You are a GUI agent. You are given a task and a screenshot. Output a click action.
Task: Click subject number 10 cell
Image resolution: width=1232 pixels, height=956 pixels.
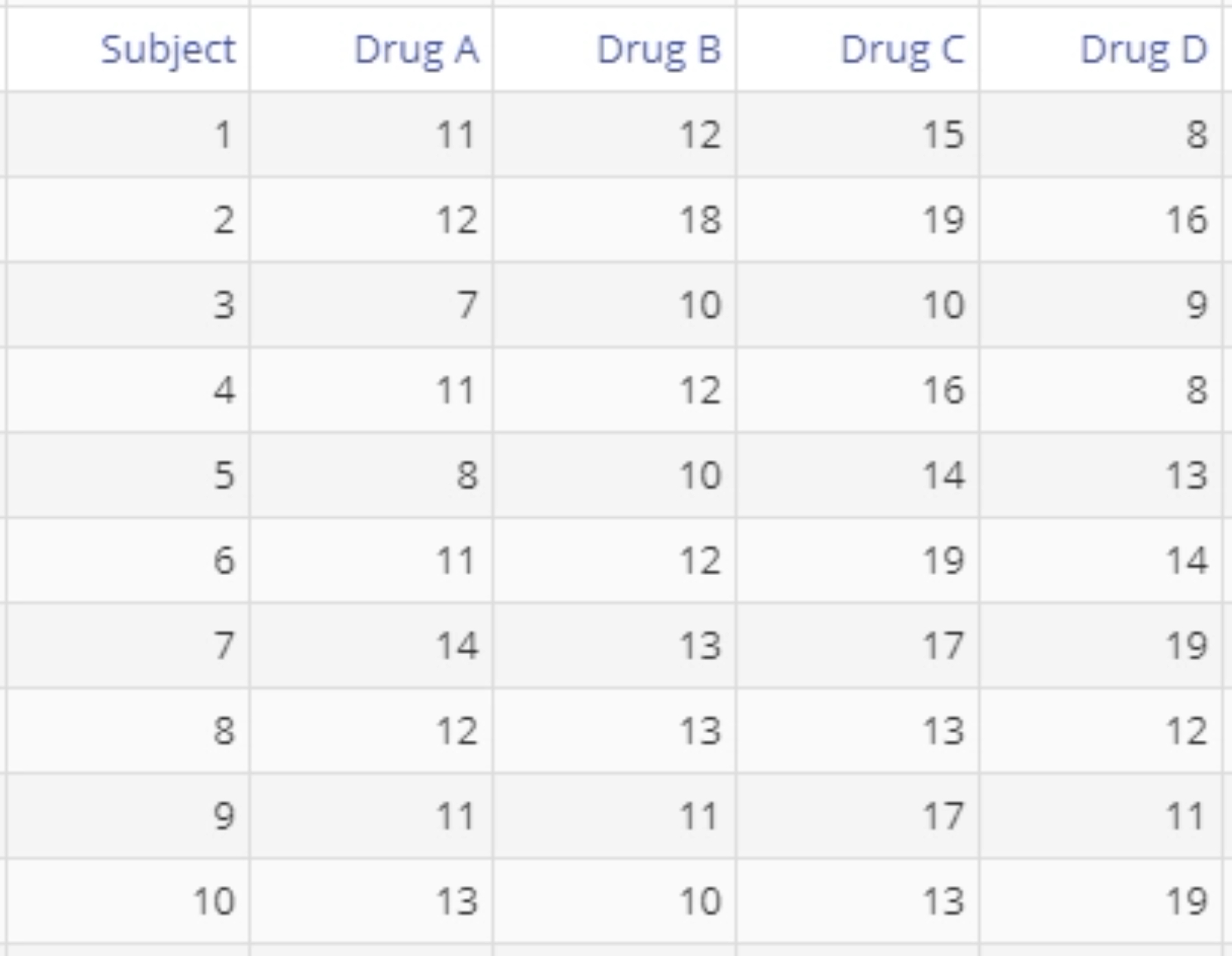[x=129, y=902]
